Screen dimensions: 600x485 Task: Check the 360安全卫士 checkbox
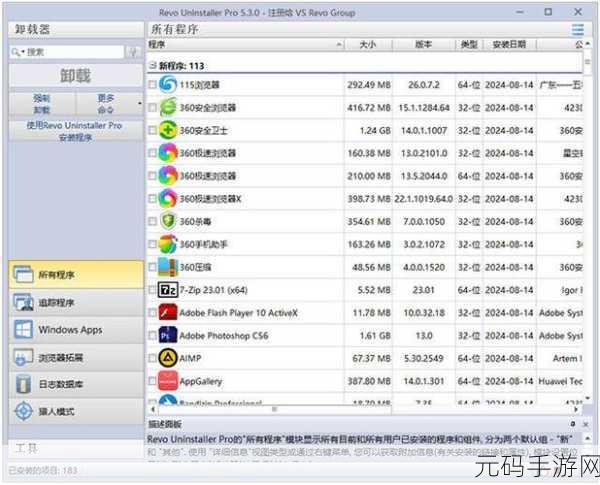[x=152, y=130]
